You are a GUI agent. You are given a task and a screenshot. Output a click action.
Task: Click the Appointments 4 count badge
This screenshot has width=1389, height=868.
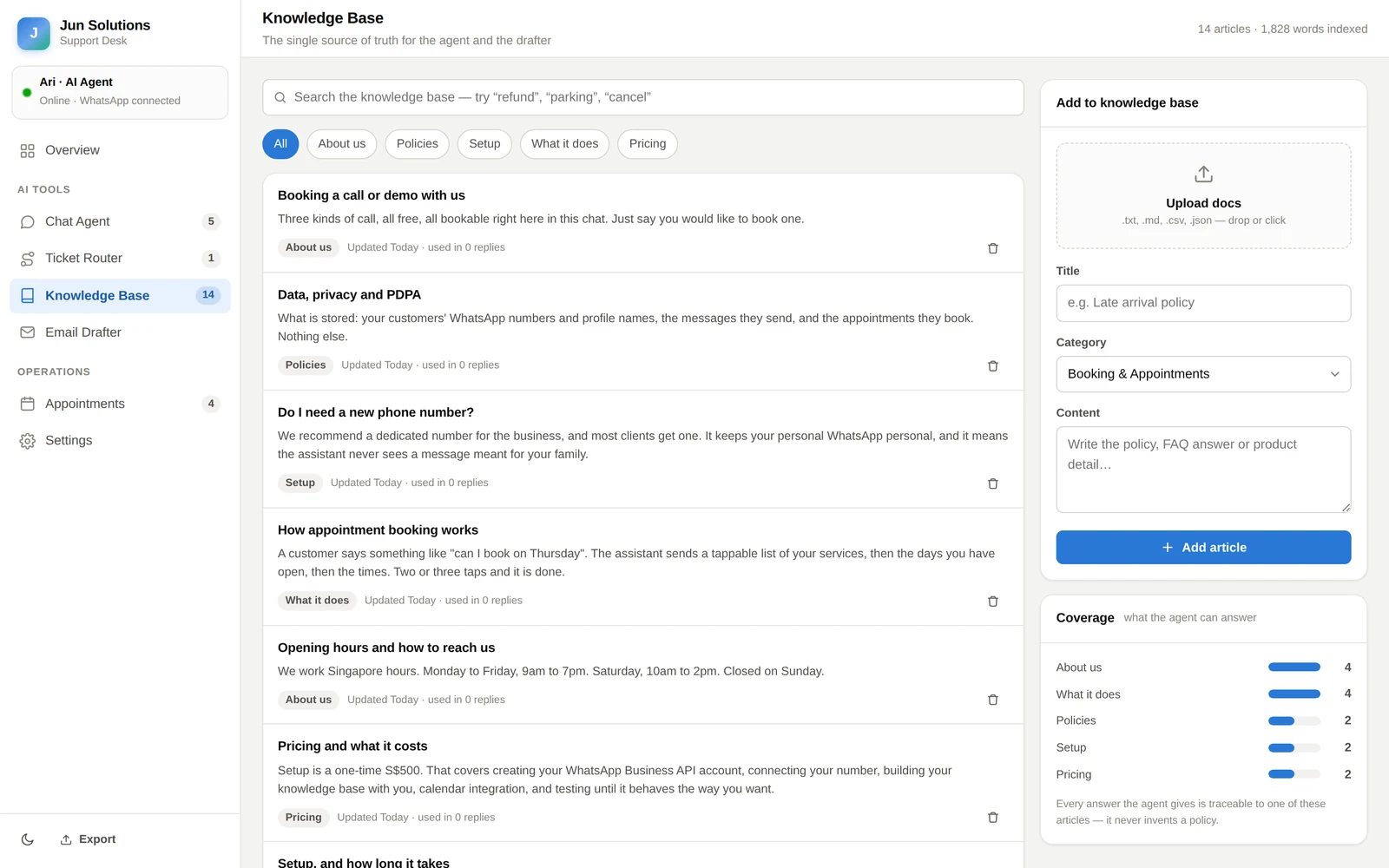[x=211, y=404]
